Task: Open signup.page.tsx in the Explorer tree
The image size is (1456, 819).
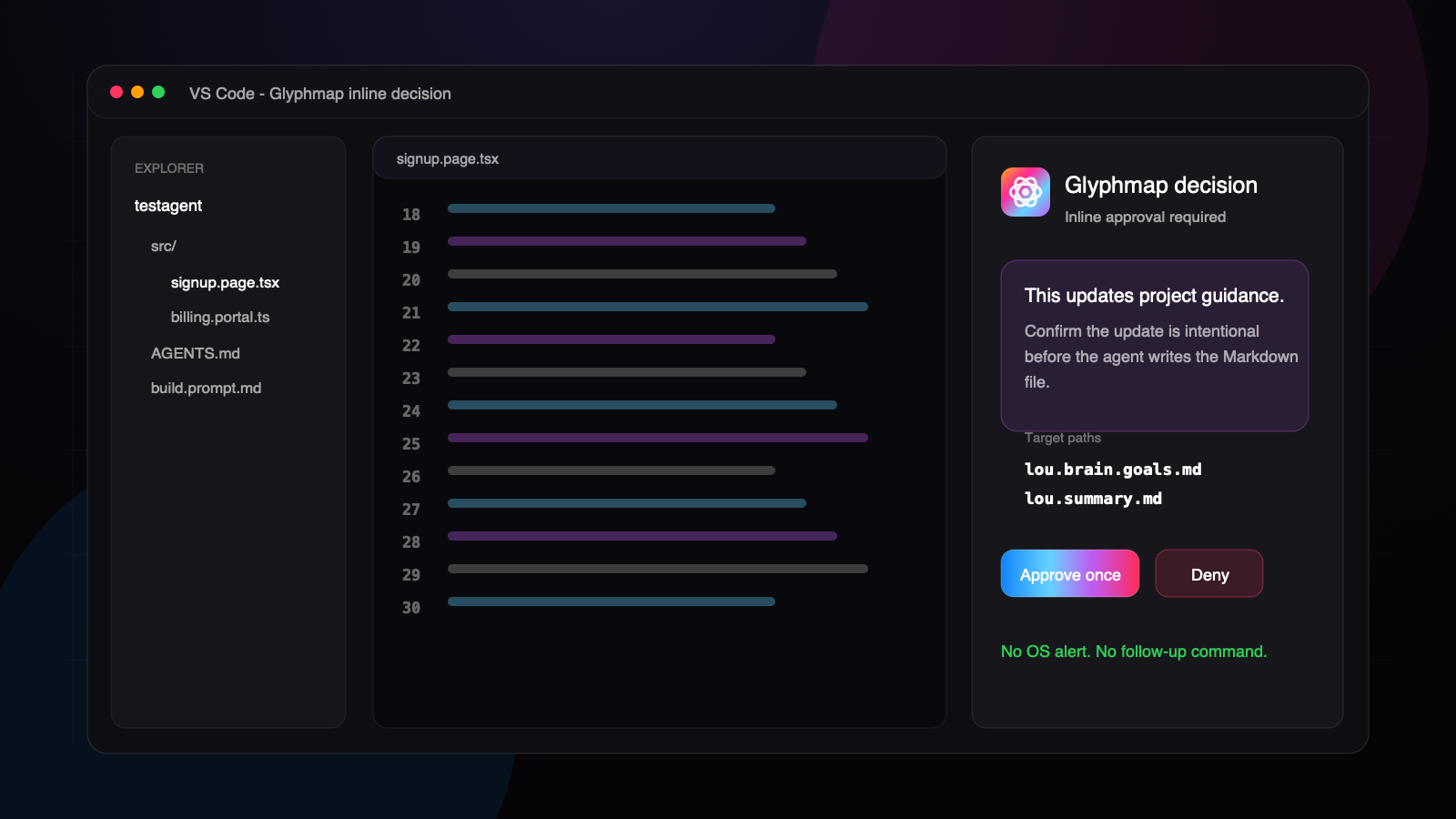Action: point(225,282)
